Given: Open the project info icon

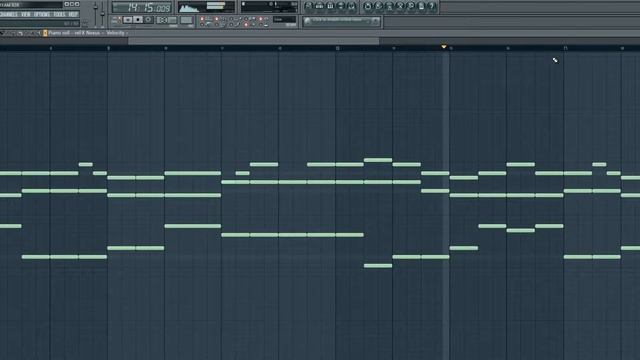Looking at the screenshot, I should pyautogui.click(x=421, y=6).
